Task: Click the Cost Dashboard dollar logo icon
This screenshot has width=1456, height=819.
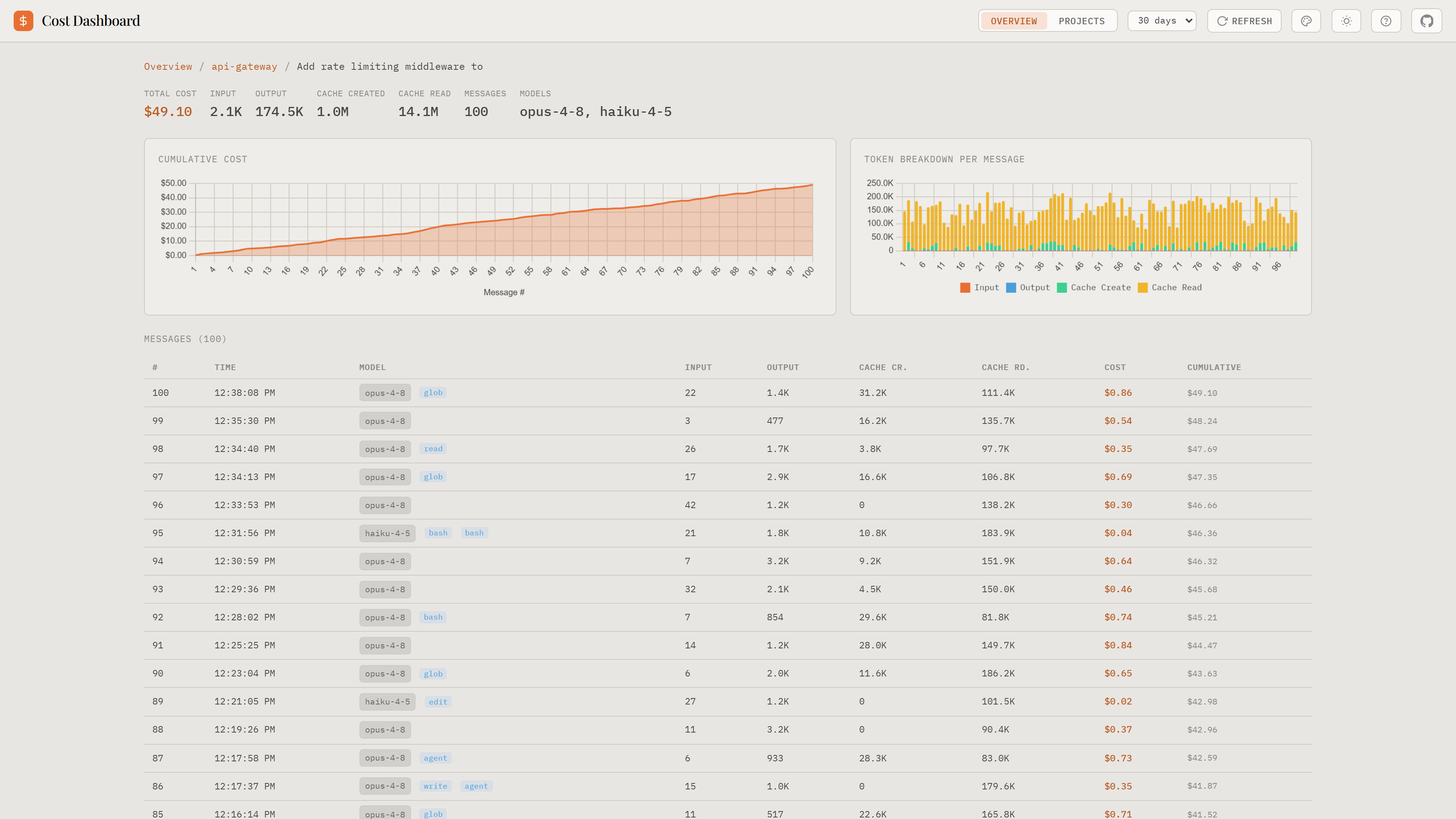Action: click(23, 21)
